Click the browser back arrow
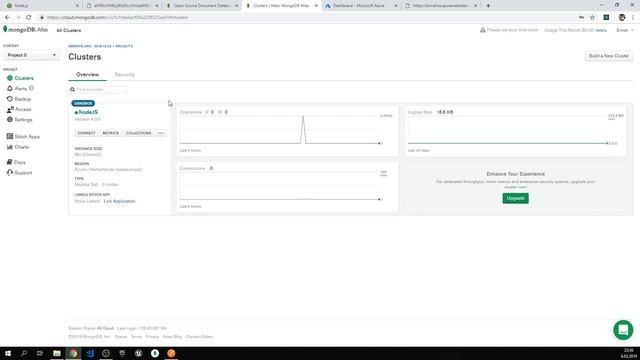This screenshot has height=360, width=640. pyautogui.click(x=7, y=18)
